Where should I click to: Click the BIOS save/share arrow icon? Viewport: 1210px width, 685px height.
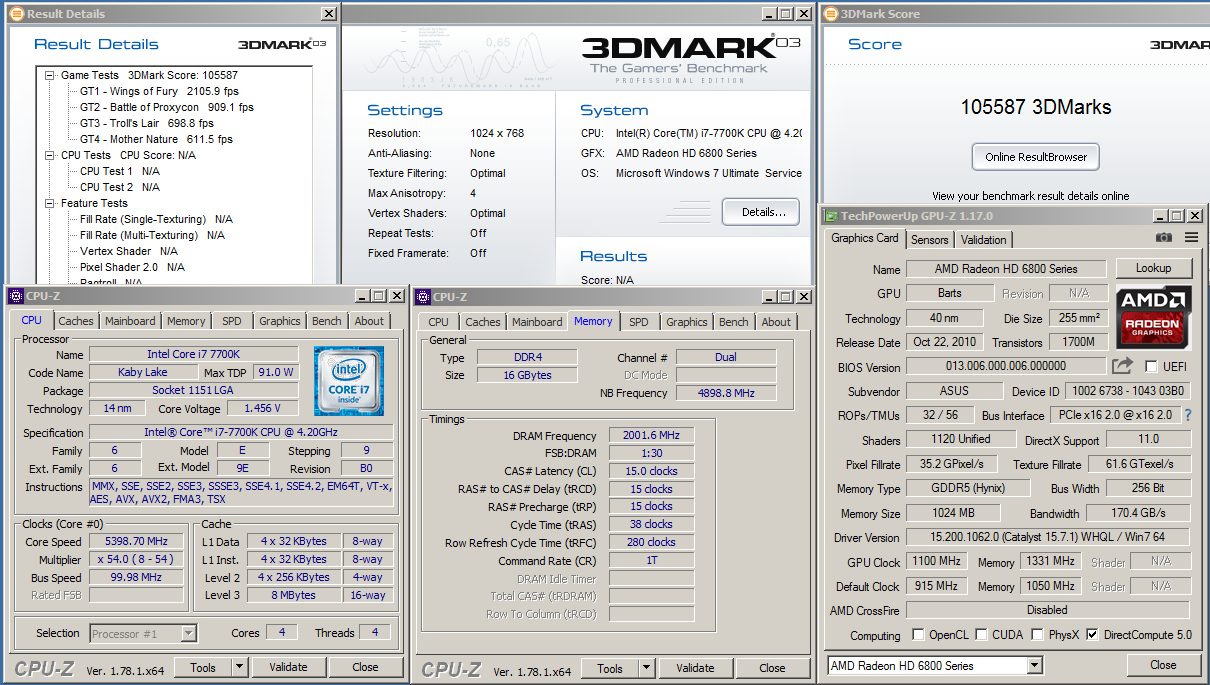point(1123,366)
